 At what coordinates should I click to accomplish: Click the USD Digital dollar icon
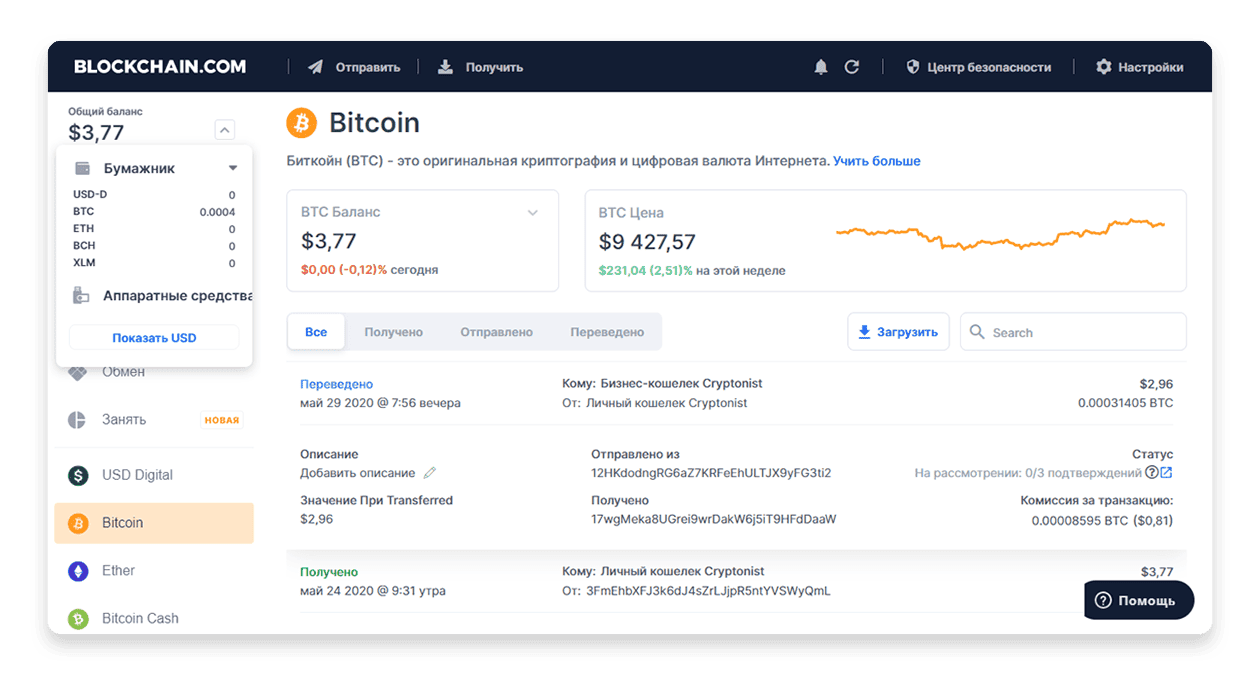pos(78,475)
